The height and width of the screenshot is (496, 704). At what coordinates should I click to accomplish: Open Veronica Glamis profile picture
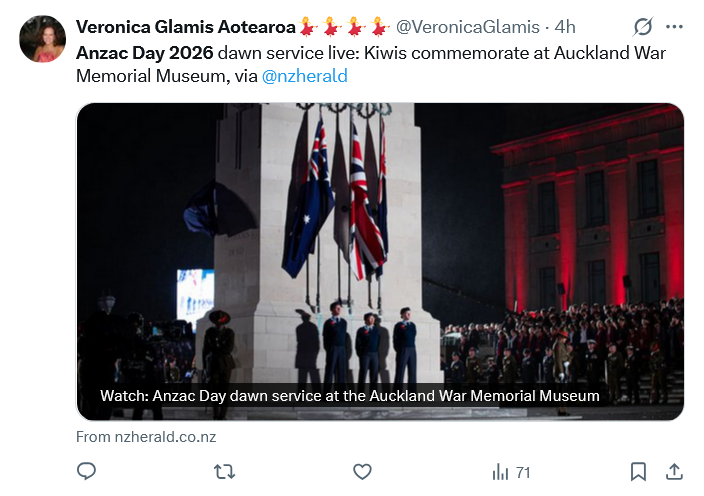42,39
